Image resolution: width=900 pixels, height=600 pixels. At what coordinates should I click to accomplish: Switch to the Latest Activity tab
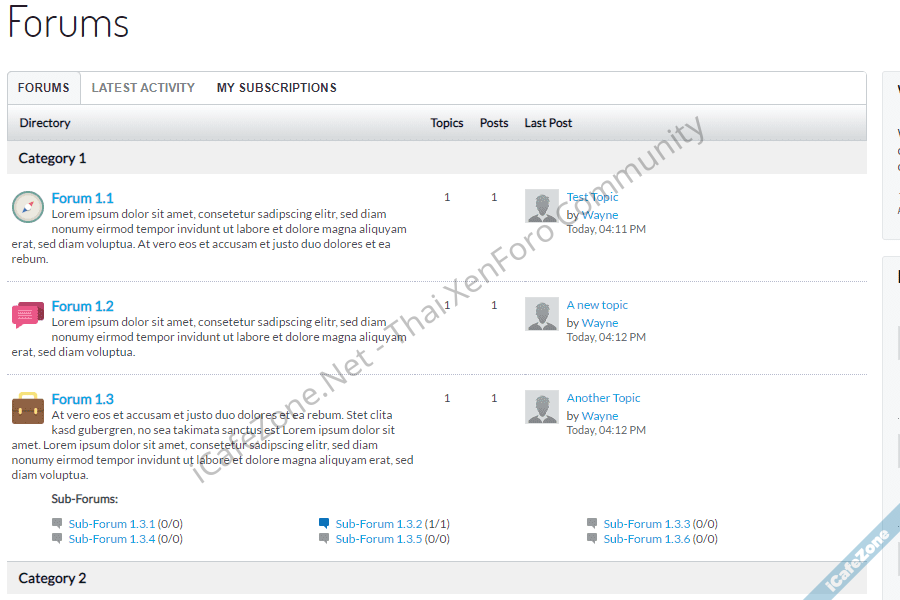pos(143,88)
